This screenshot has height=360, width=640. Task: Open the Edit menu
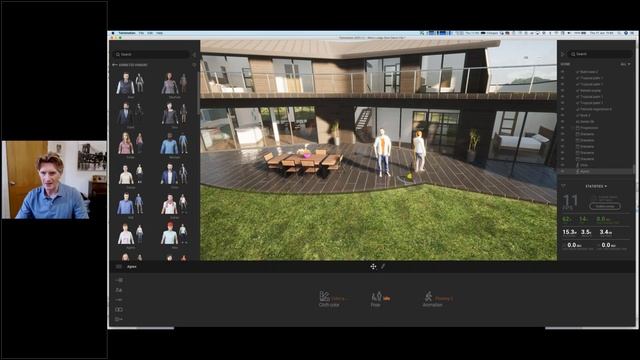click(x=150, y=33)
